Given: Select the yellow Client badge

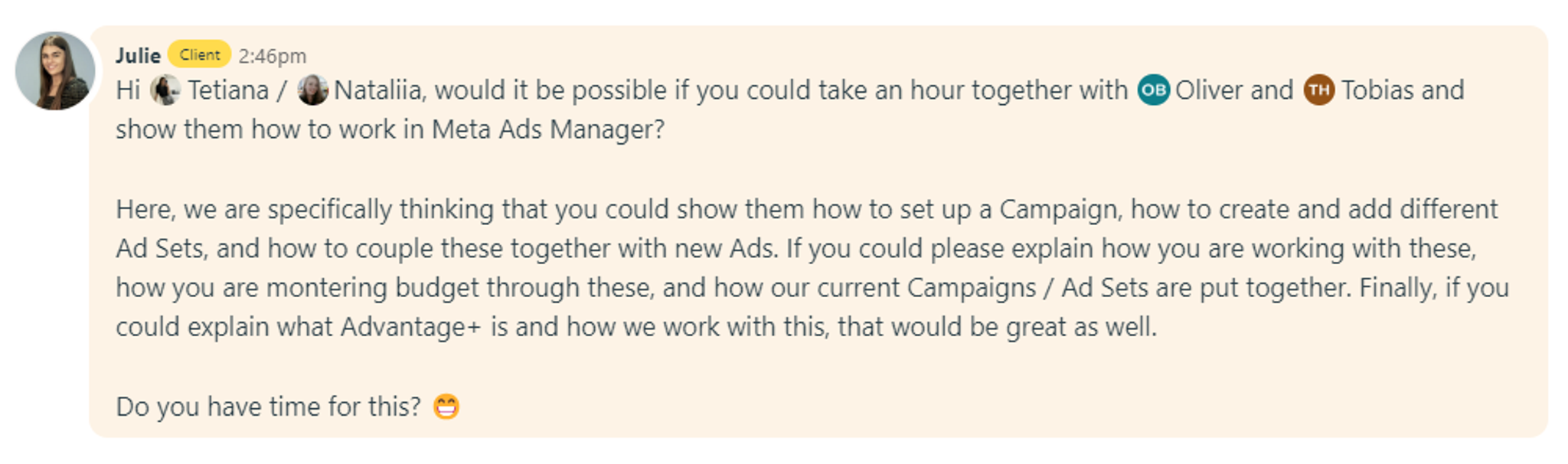Looking at the screenshot, I should click(200, 54).
